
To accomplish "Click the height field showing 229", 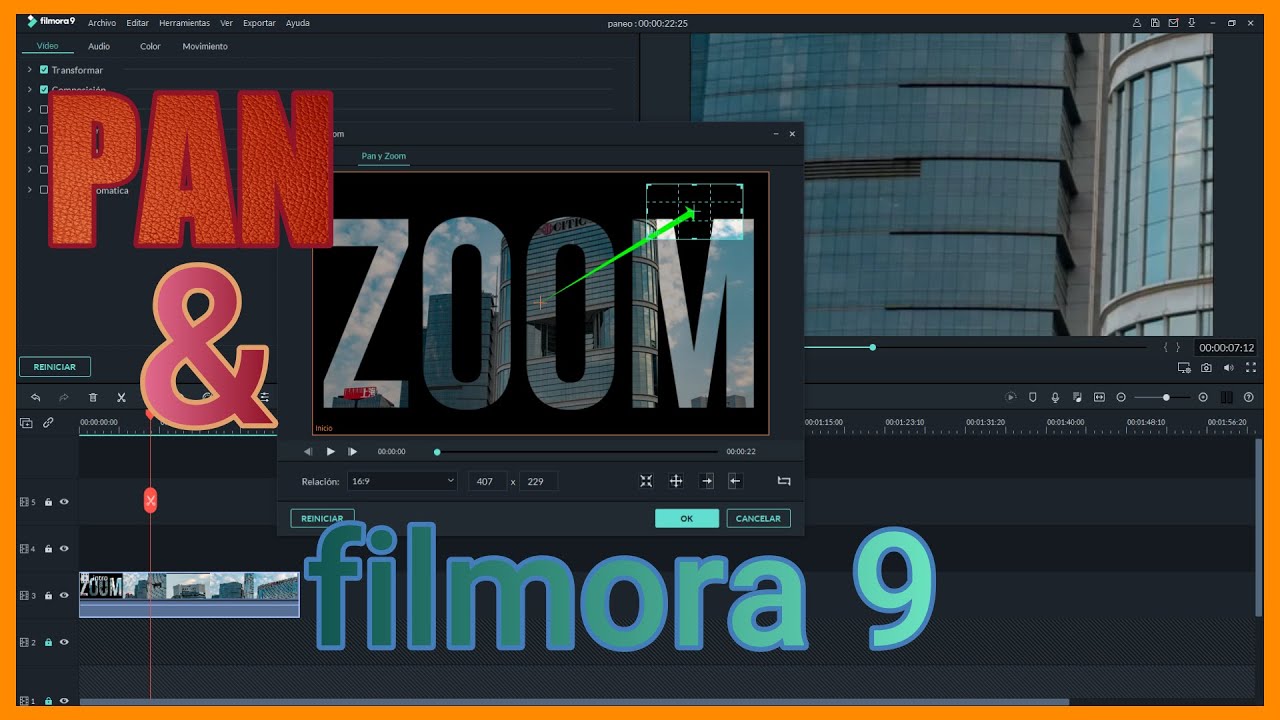I will point(539,481).
